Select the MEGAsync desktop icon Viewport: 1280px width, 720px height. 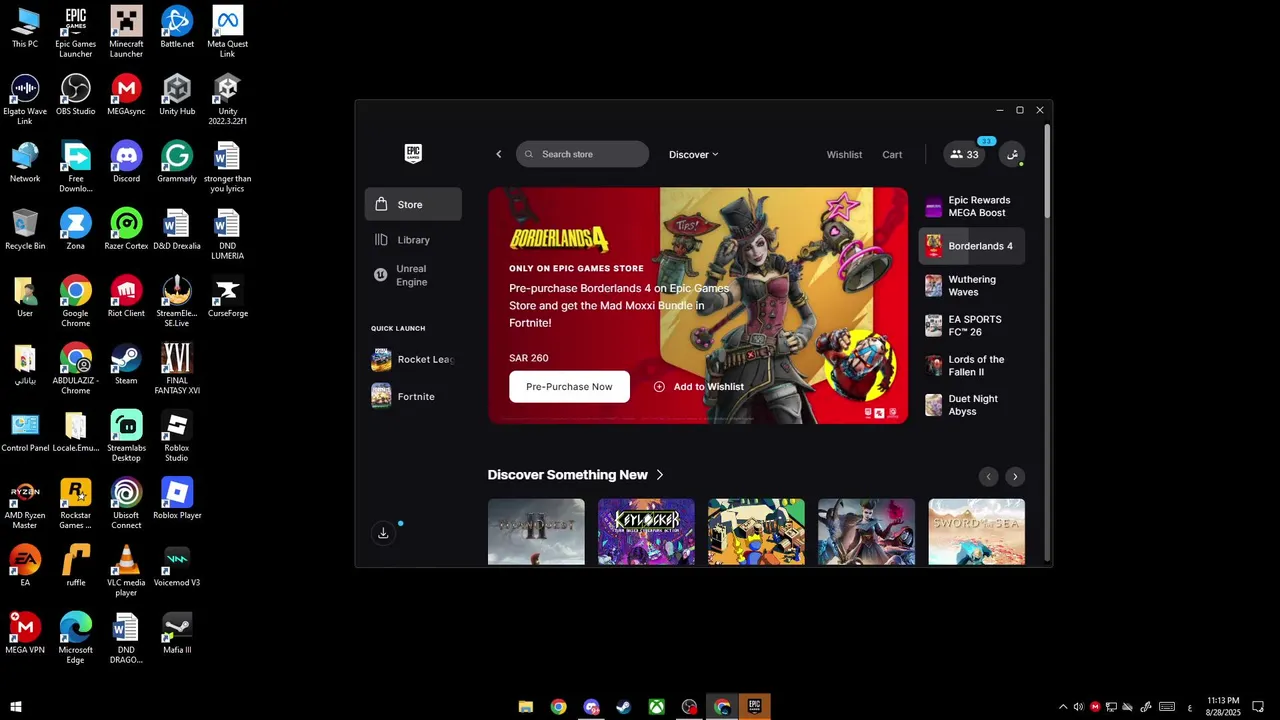pos(126,94)
